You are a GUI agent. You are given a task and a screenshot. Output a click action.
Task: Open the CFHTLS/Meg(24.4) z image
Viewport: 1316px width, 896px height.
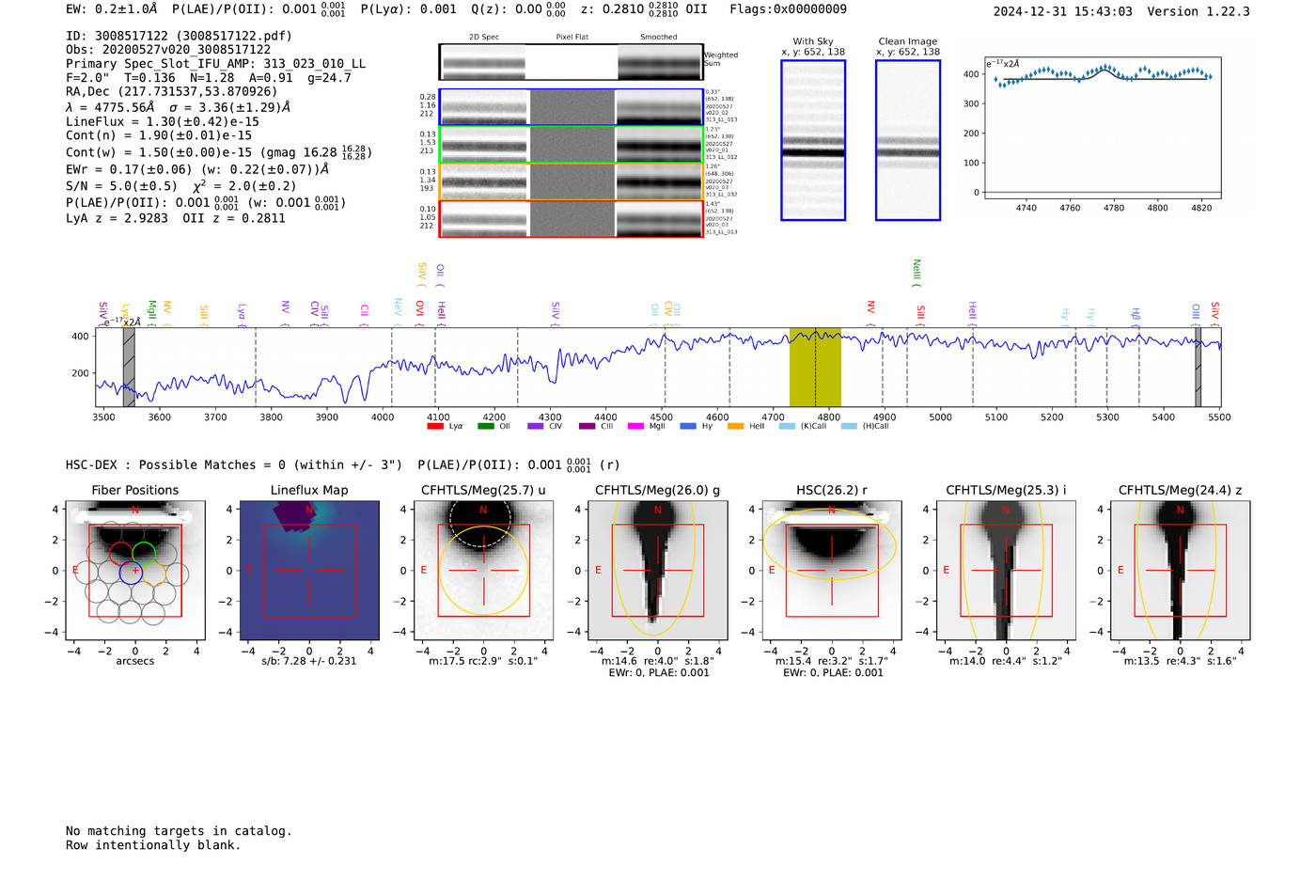(x=1181, y=571)
